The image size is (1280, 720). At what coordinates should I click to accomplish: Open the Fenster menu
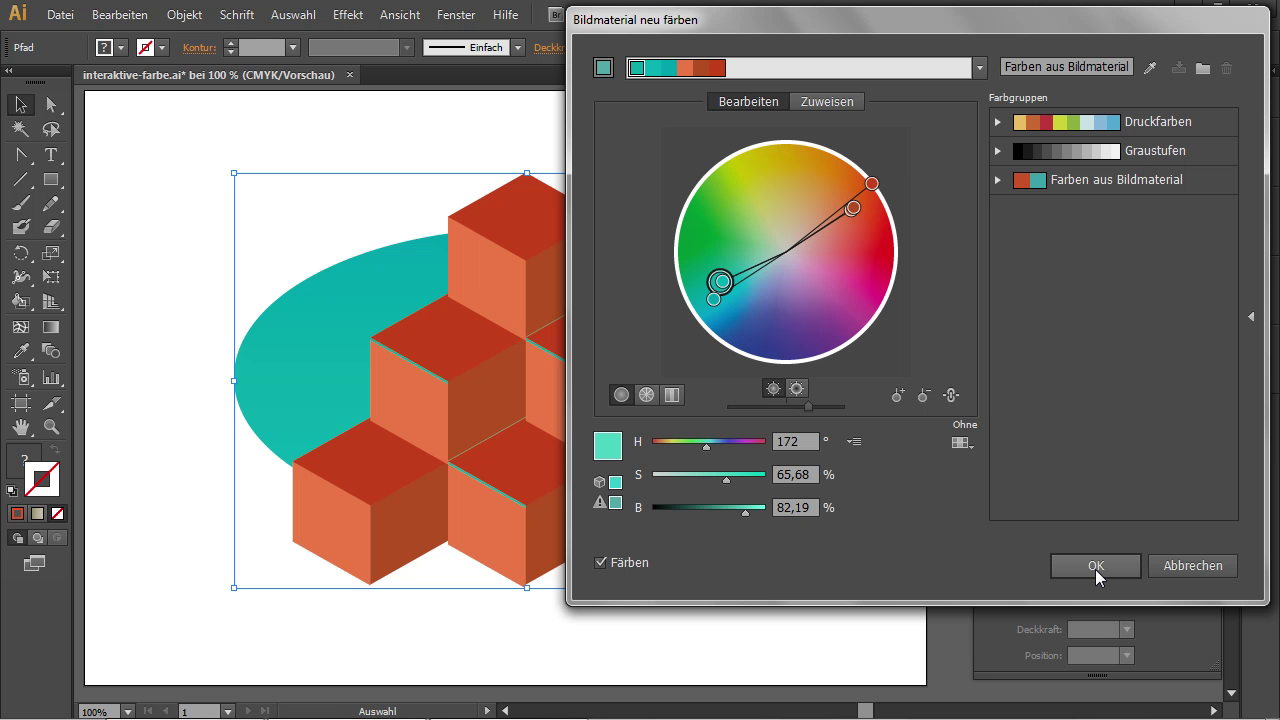[x=456, y=15]
